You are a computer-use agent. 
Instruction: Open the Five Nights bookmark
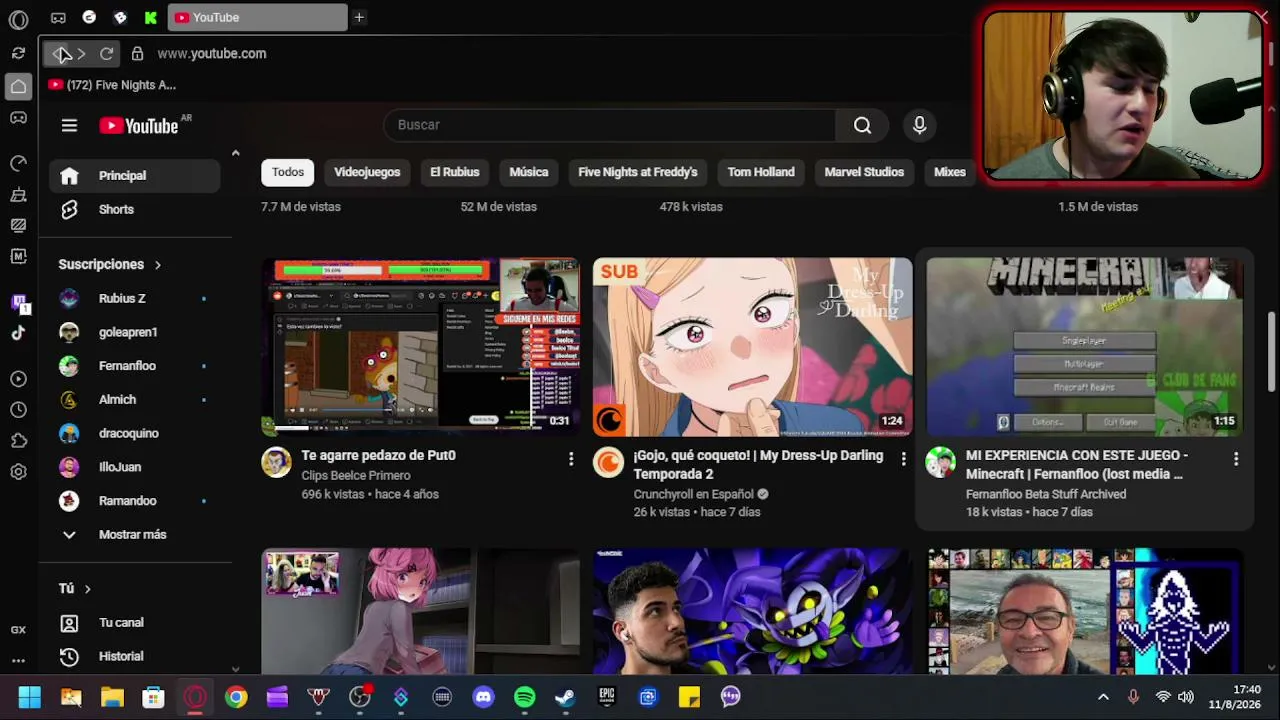[112, 85]
